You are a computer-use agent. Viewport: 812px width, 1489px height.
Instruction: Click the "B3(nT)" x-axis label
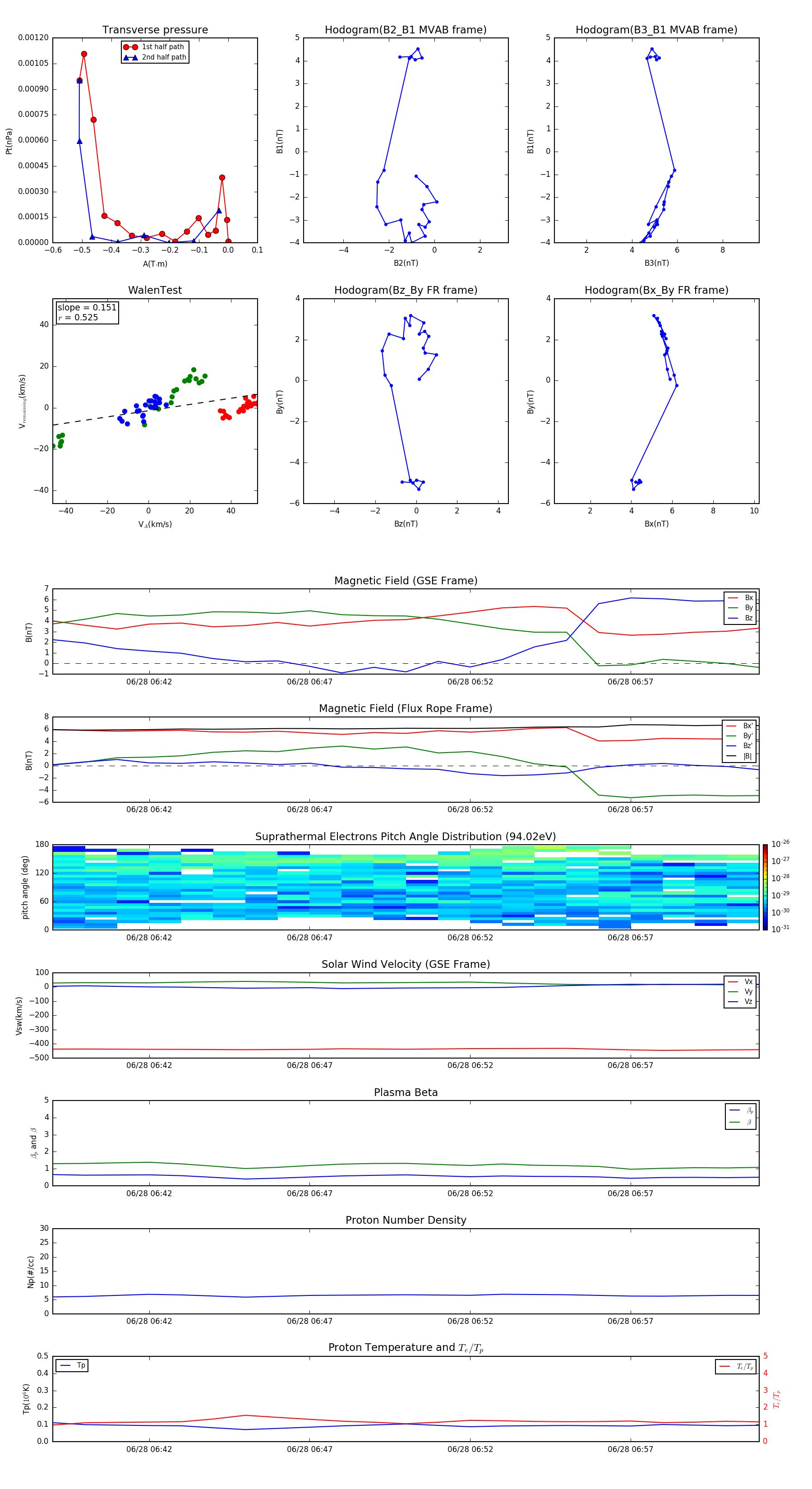[656, 263]
